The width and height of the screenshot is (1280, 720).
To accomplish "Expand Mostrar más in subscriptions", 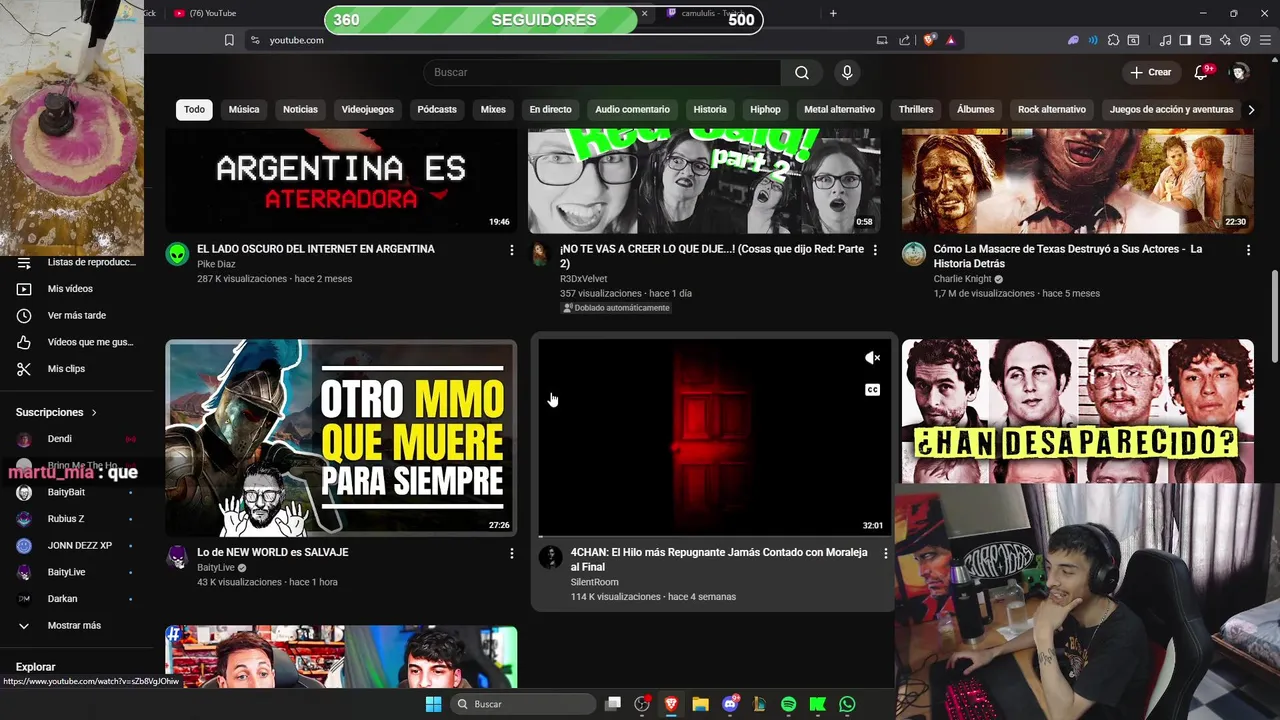I will coord(74,625).
